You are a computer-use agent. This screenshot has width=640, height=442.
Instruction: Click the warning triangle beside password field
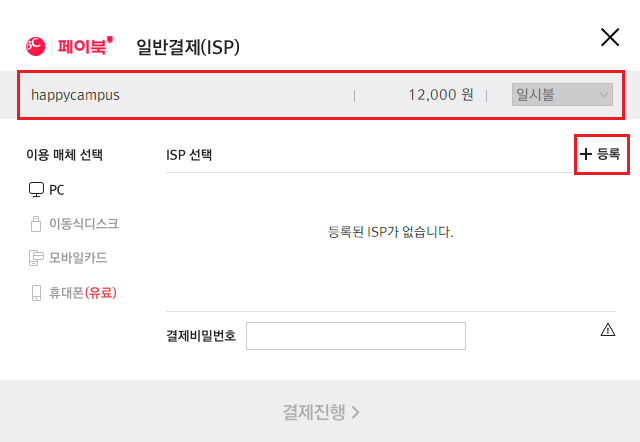coord(608,330)
